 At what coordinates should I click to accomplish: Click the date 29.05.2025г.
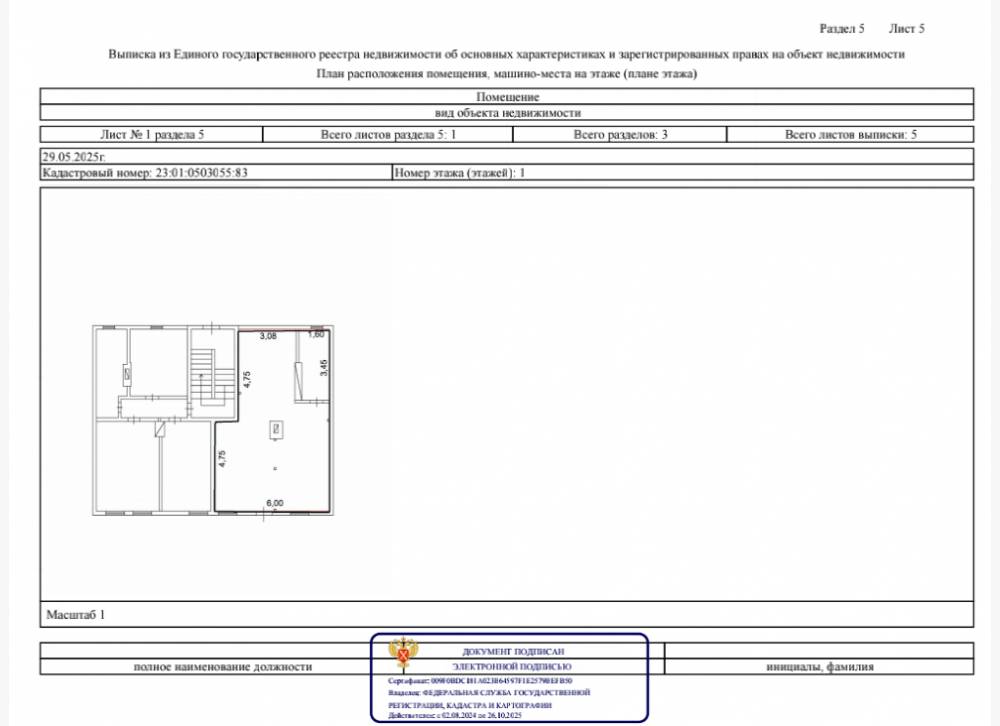coord(73,157)
